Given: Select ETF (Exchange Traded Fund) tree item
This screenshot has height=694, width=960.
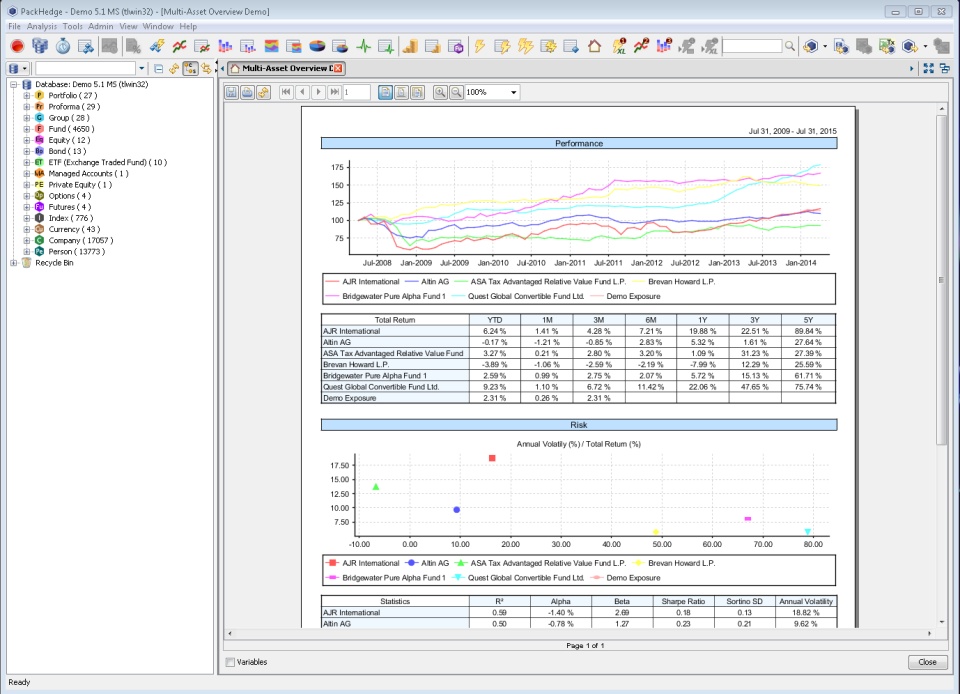Looking at the screenshot, I should point(108,163).
